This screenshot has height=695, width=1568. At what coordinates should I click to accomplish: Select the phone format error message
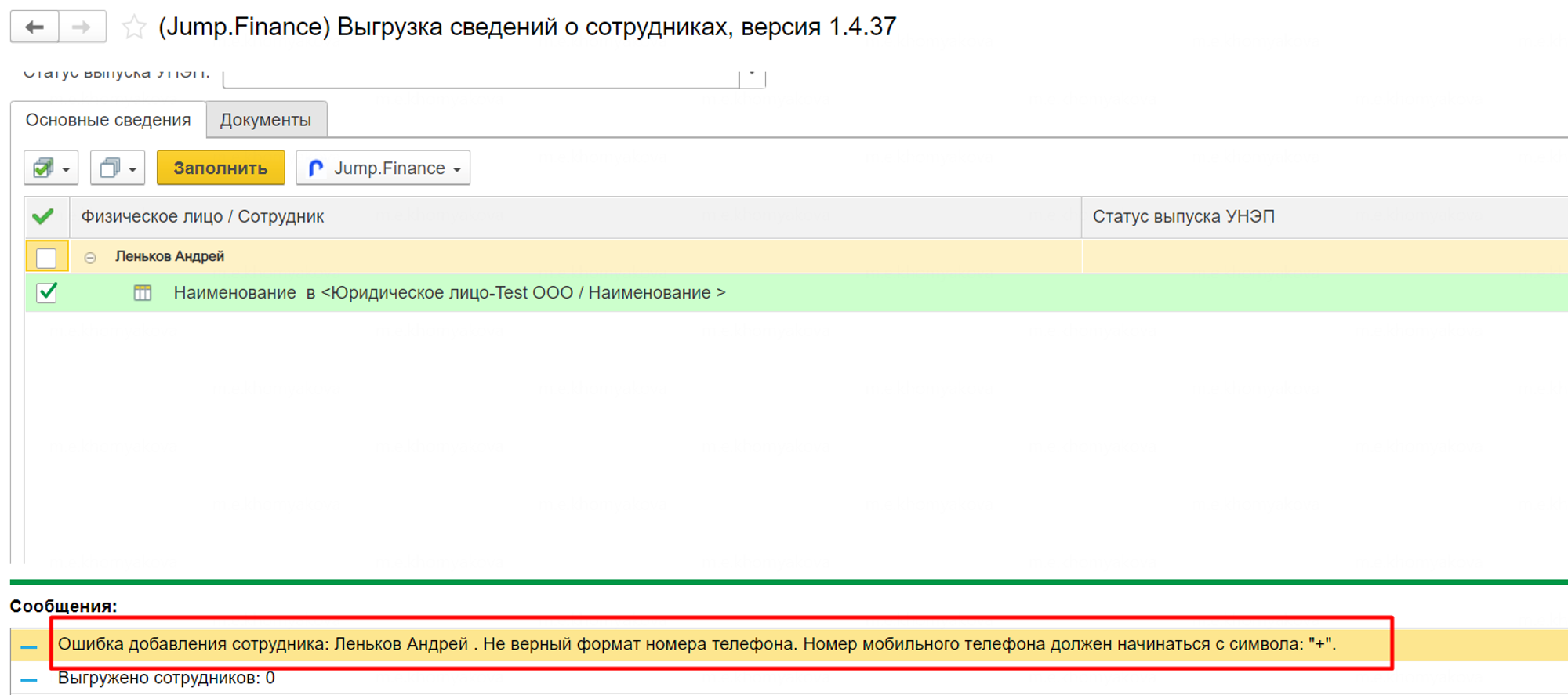(x=696, y=644)
